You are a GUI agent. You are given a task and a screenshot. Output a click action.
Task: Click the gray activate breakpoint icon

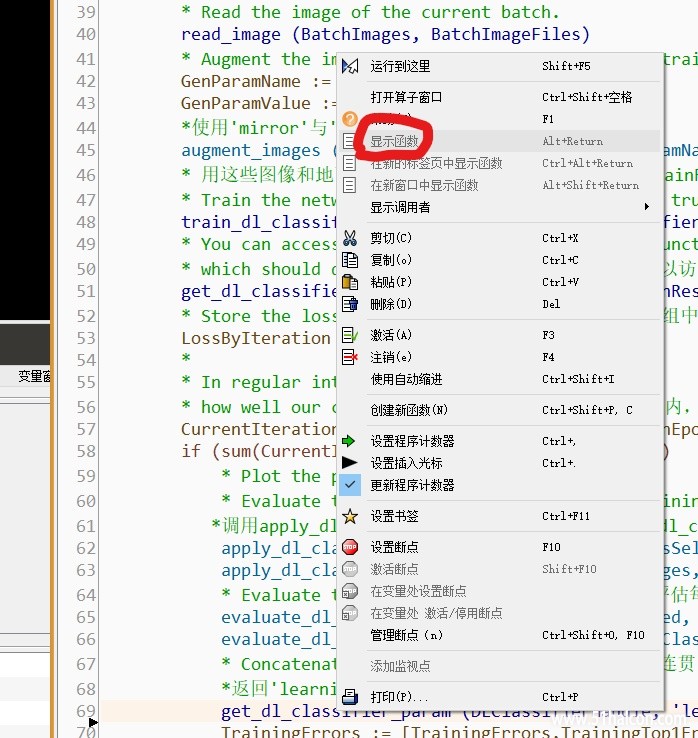pos(350,569)
